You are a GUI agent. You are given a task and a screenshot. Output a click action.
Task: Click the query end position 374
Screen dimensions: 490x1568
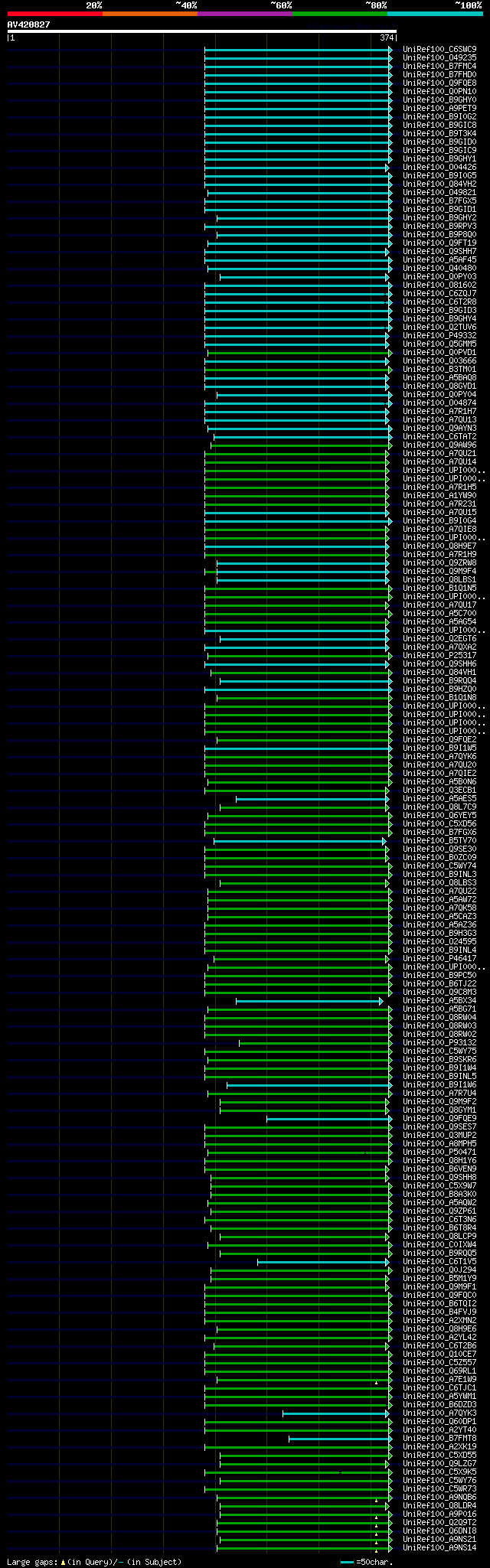point(387,37)
